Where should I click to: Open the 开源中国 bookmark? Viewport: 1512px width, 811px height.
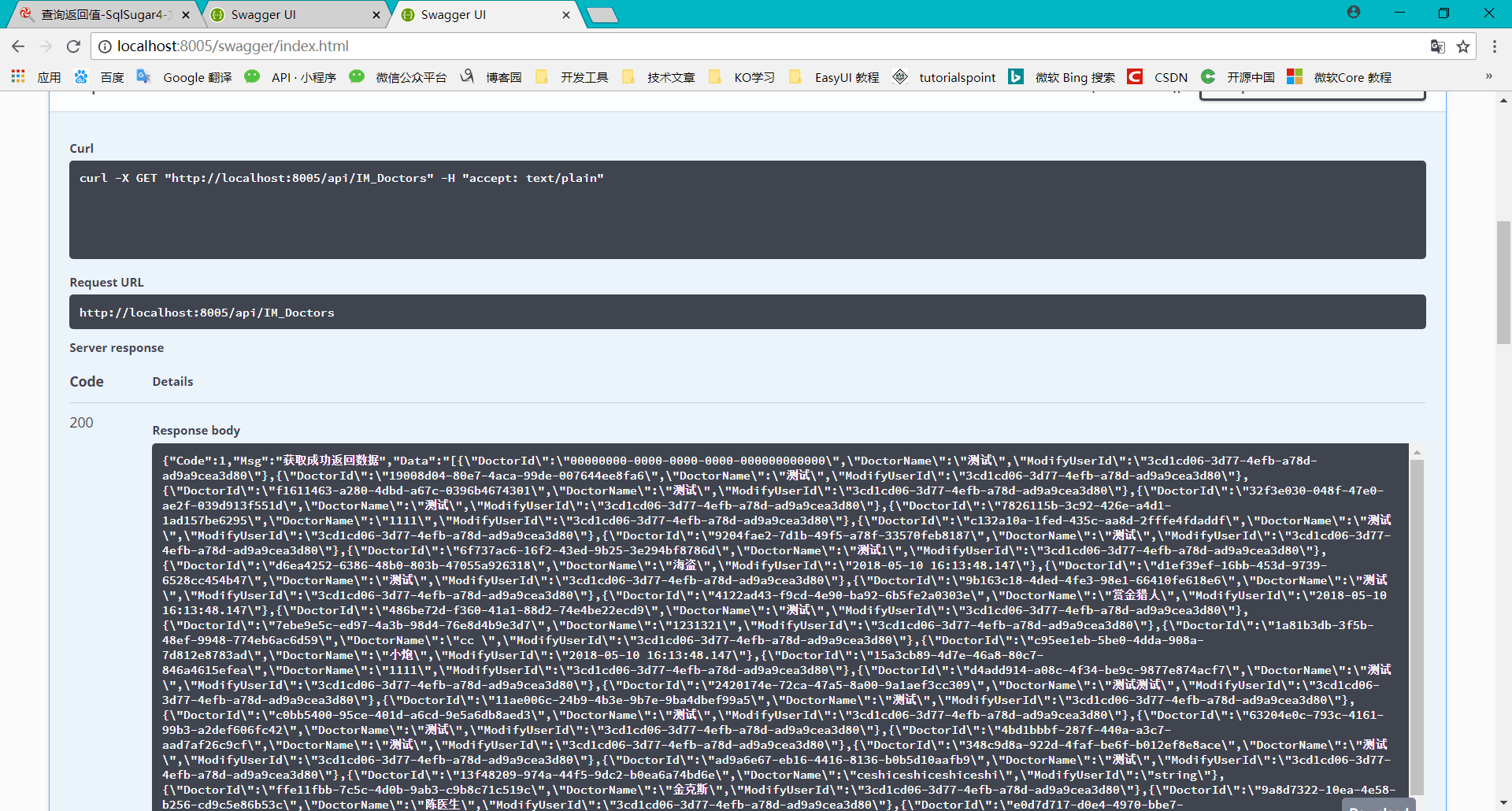click(1238, 77)
